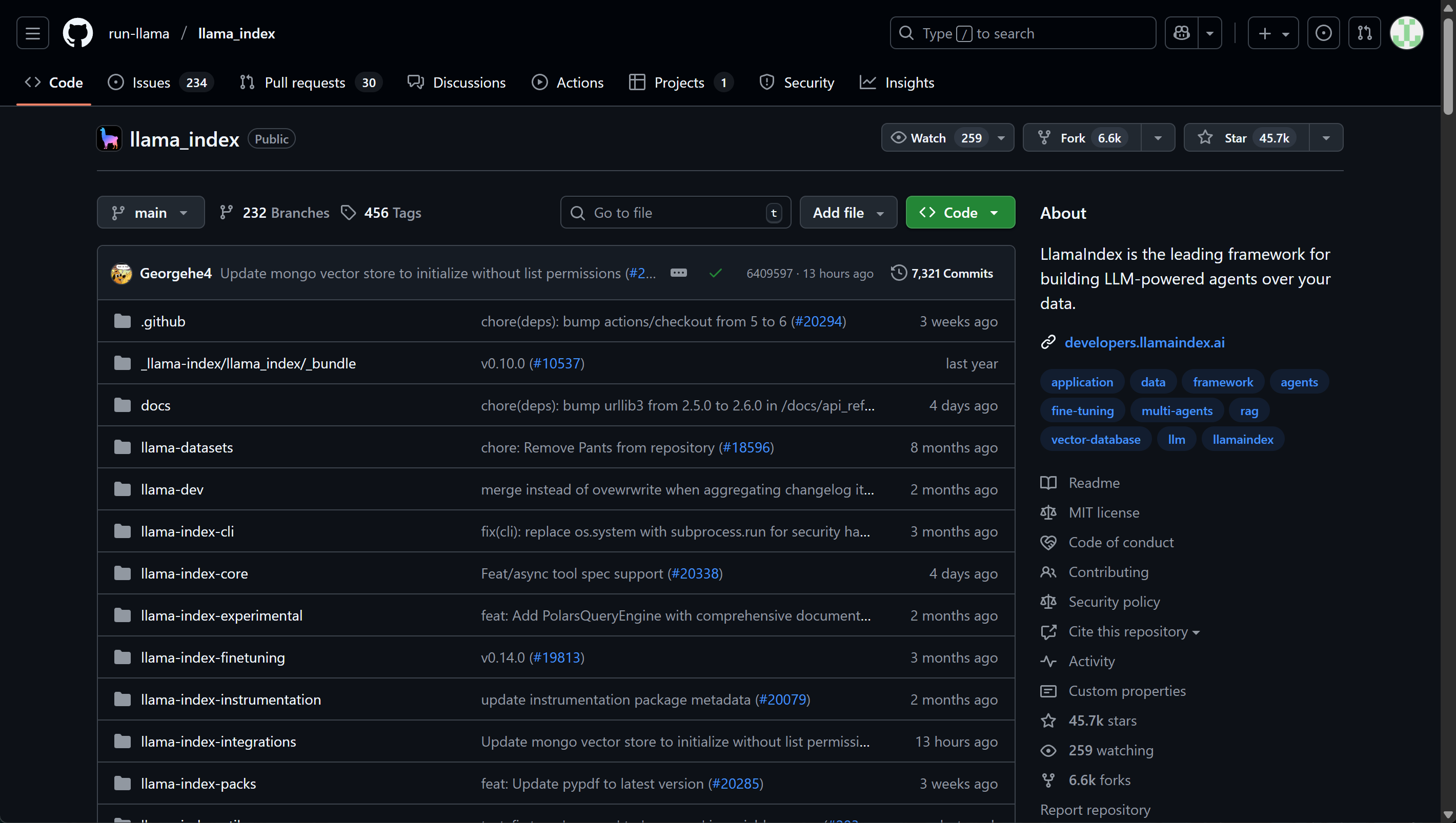Open the Pull requests tab

(x=310, y=83)
